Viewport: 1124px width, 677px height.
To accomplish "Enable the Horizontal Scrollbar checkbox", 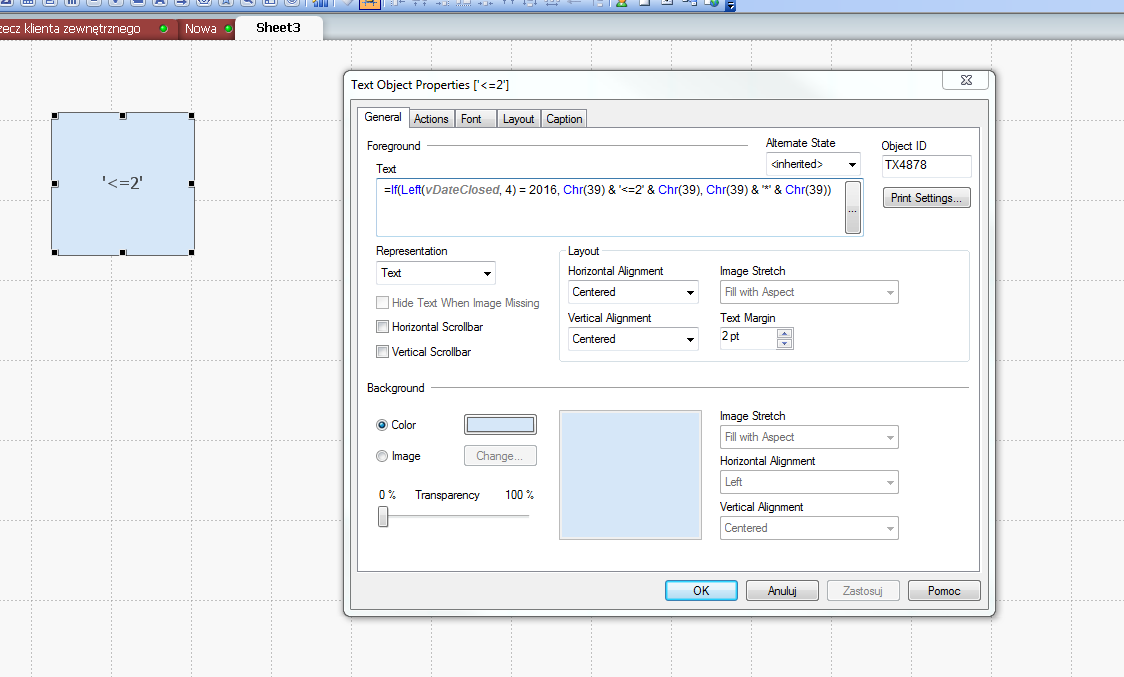I will point(383,327).
